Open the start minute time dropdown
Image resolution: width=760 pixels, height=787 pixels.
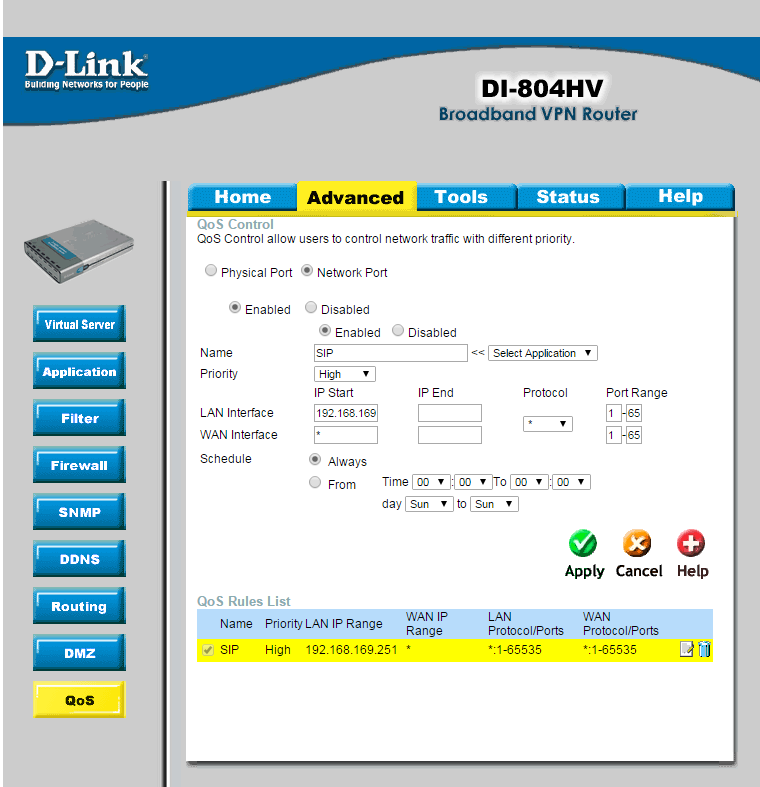(473, 482)
